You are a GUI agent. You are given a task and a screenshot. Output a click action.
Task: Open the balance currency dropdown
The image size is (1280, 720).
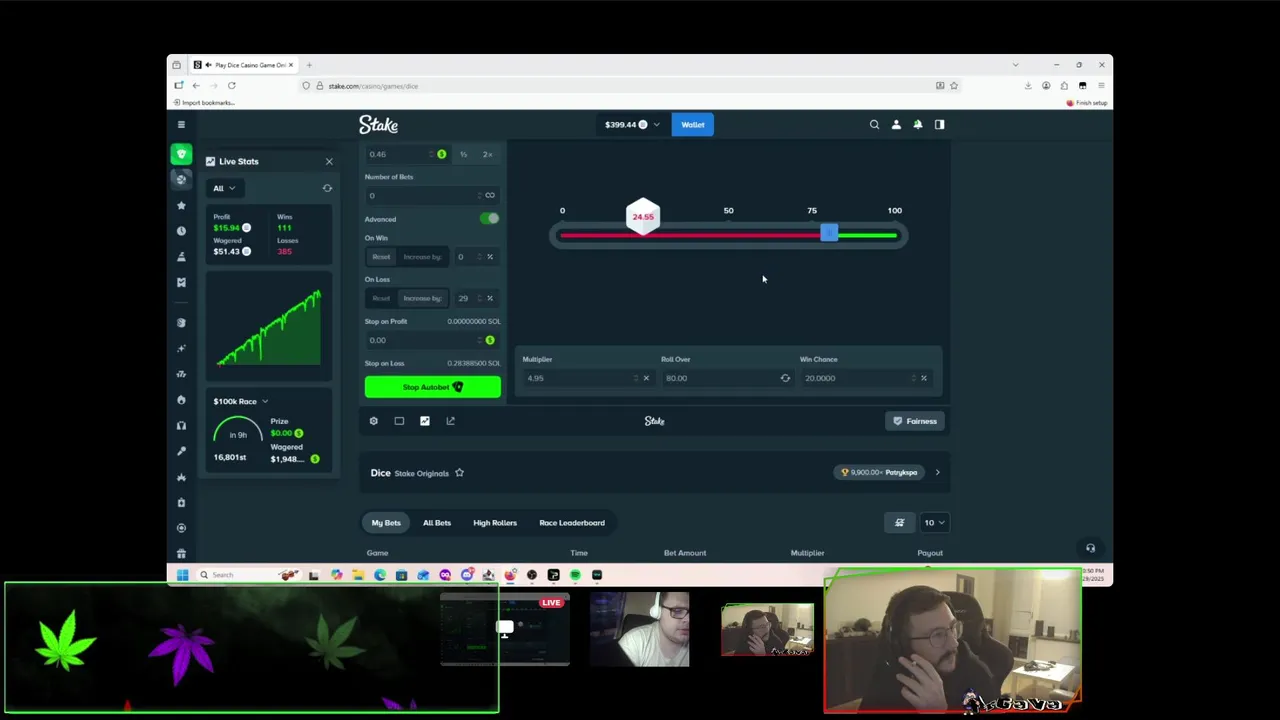[632, 125]
